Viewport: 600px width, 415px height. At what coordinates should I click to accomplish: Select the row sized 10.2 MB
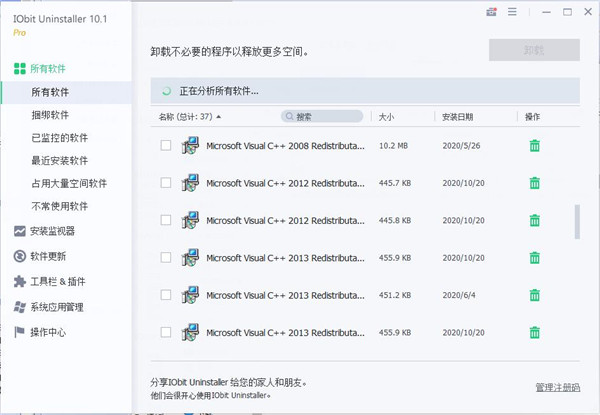tap(365, 146)
